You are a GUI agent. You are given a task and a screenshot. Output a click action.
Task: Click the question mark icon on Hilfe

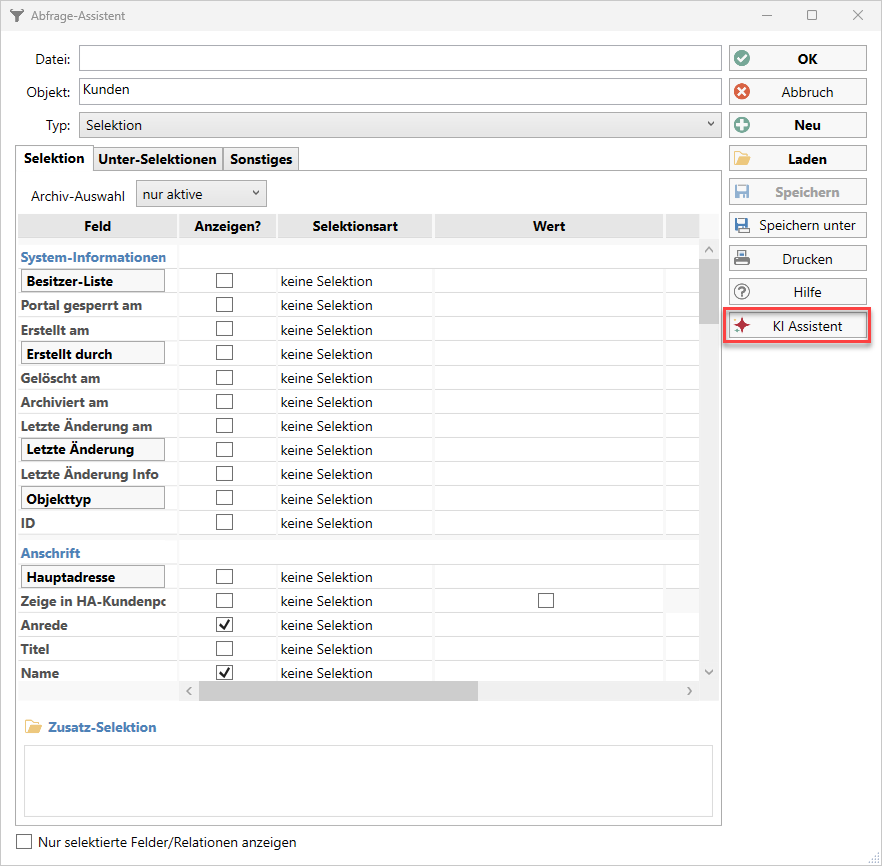742,292
